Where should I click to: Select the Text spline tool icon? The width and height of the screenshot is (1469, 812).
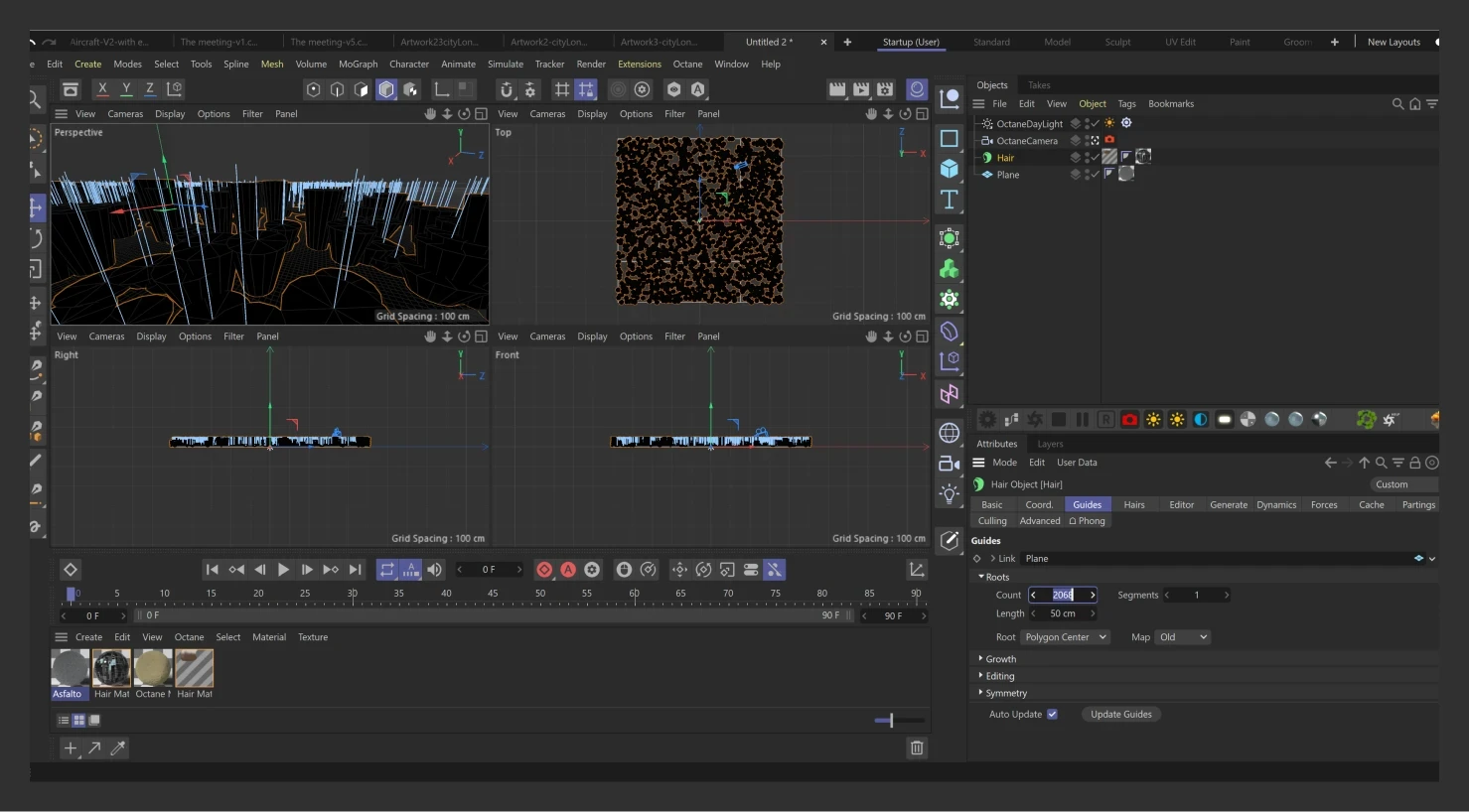tap(950, 200)
